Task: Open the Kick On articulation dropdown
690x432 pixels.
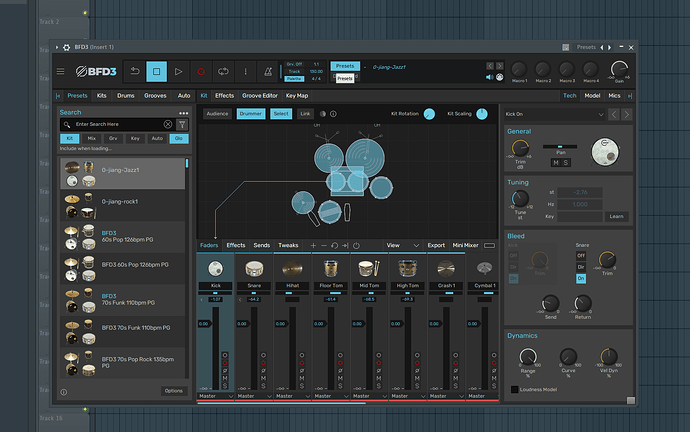Action: point(552,115)
